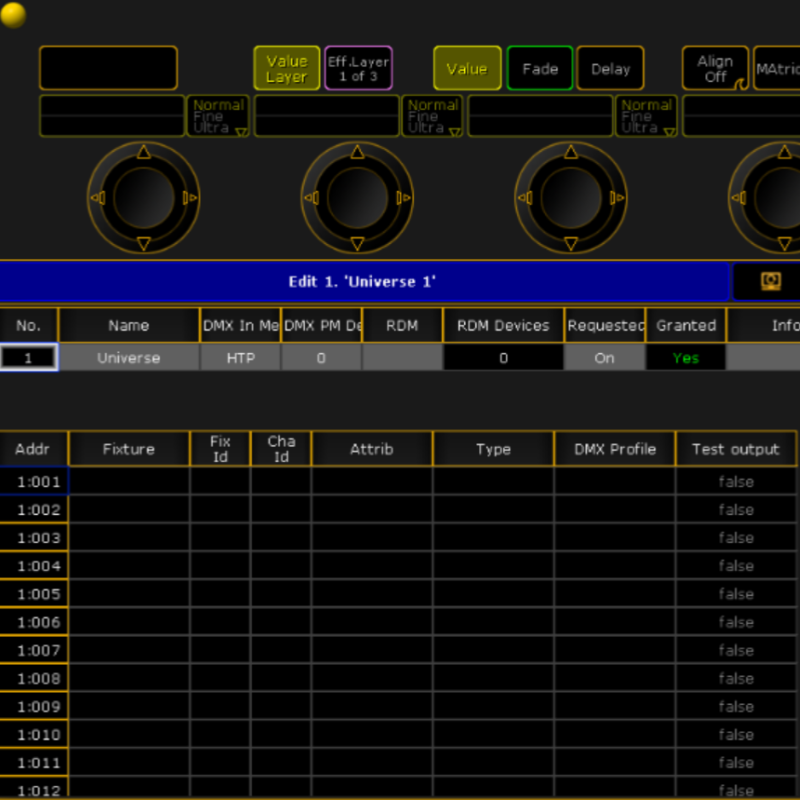This screenshot has width=800, height=800.
Task: Click the yellow ball icon in top-left corner
Action: (14, 14)
